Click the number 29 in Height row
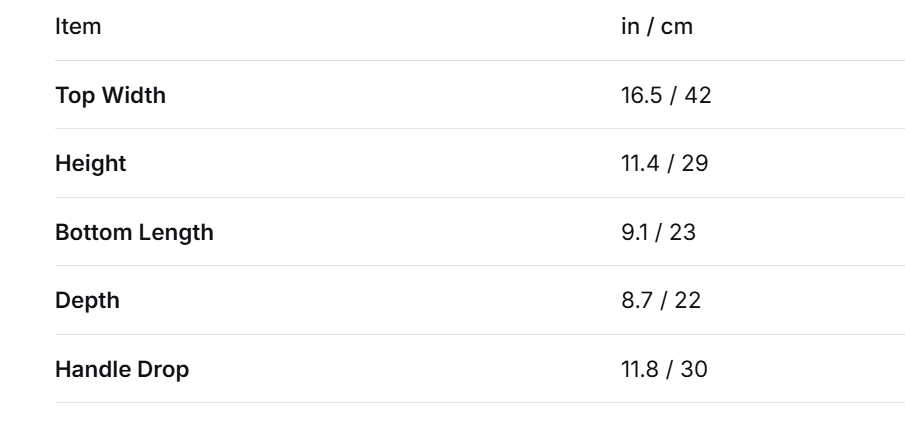Screen dimensions: 905x425 695,163
